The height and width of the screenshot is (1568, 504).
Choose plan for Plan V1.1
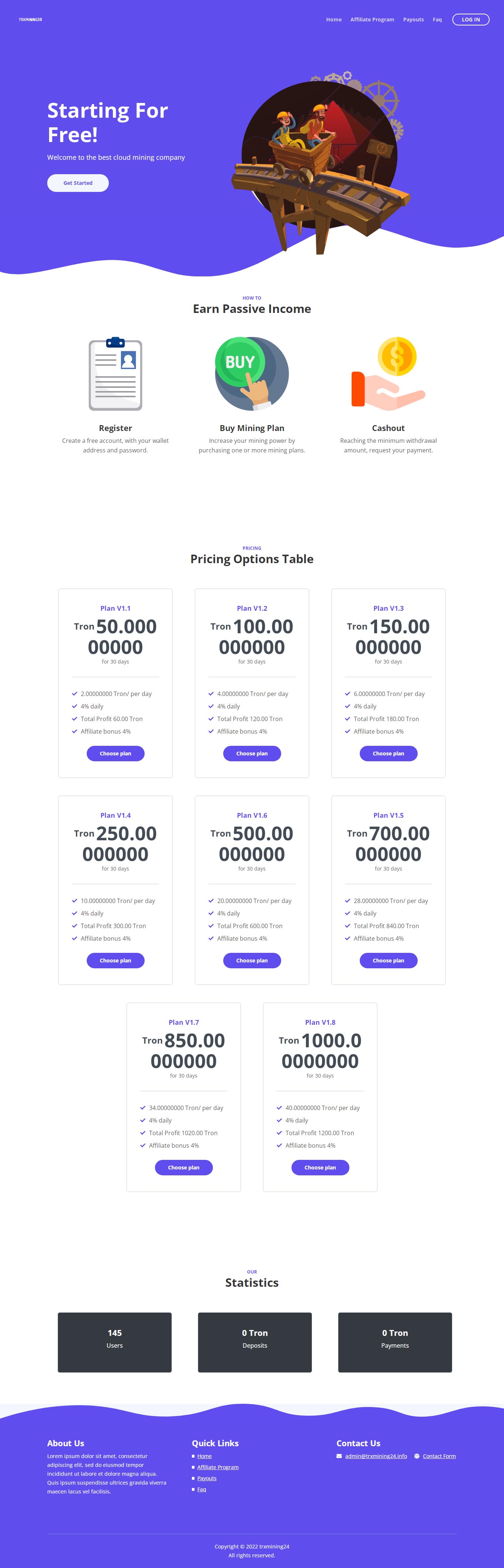coord(115,753)
